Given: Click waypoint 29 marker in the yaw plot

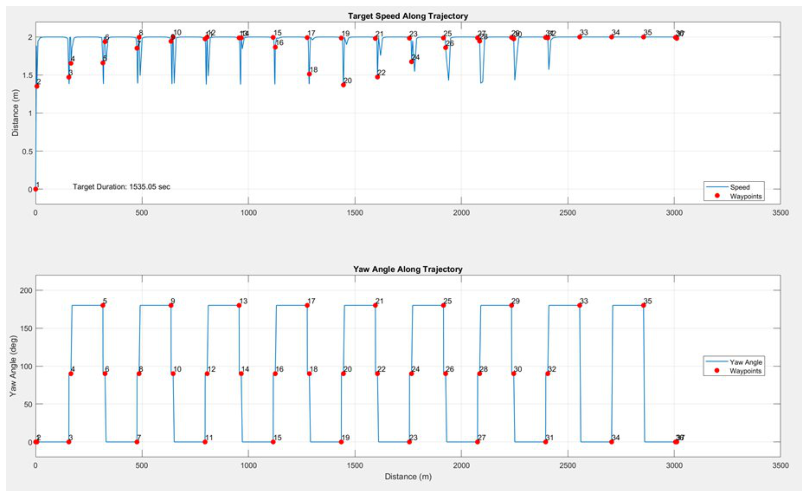Looking at the screenshot, I should (511, 305).
